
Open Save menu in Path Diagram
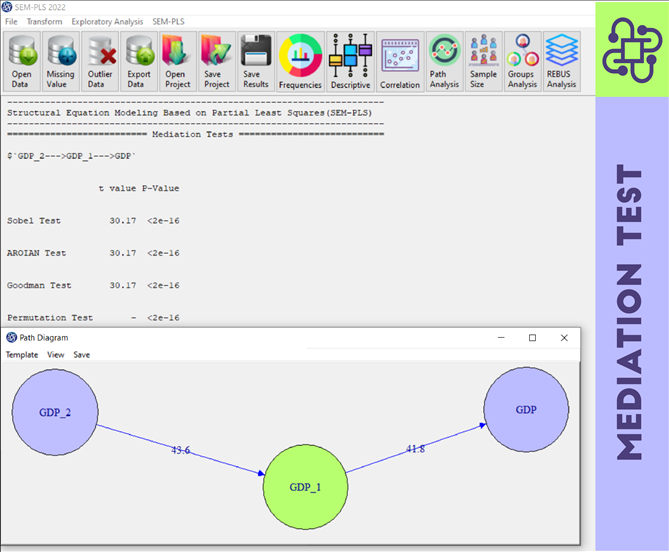81,355
